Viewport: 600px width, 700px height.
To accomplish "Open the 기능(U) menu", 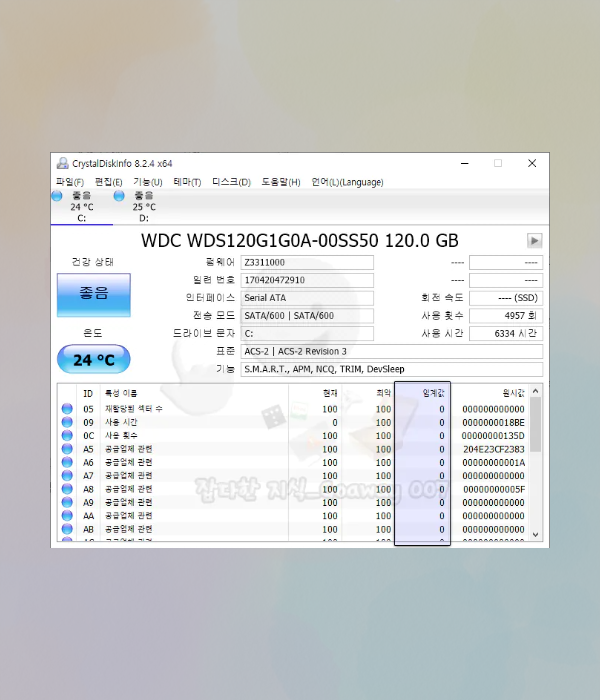I will [x=148, y=182].
